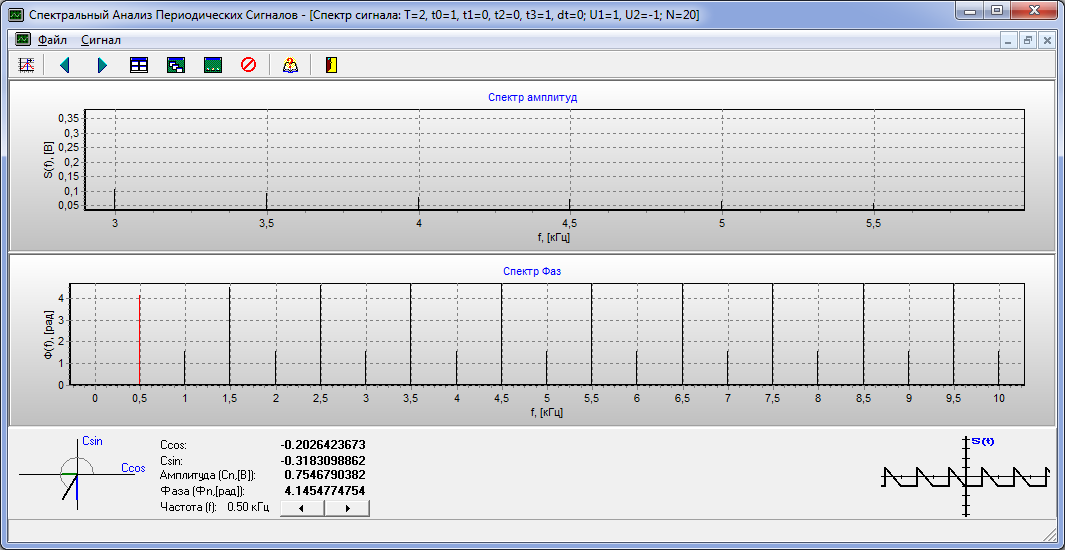
Task: Click the S(t) signal waveform thumbnail
Action: [965, 477]
